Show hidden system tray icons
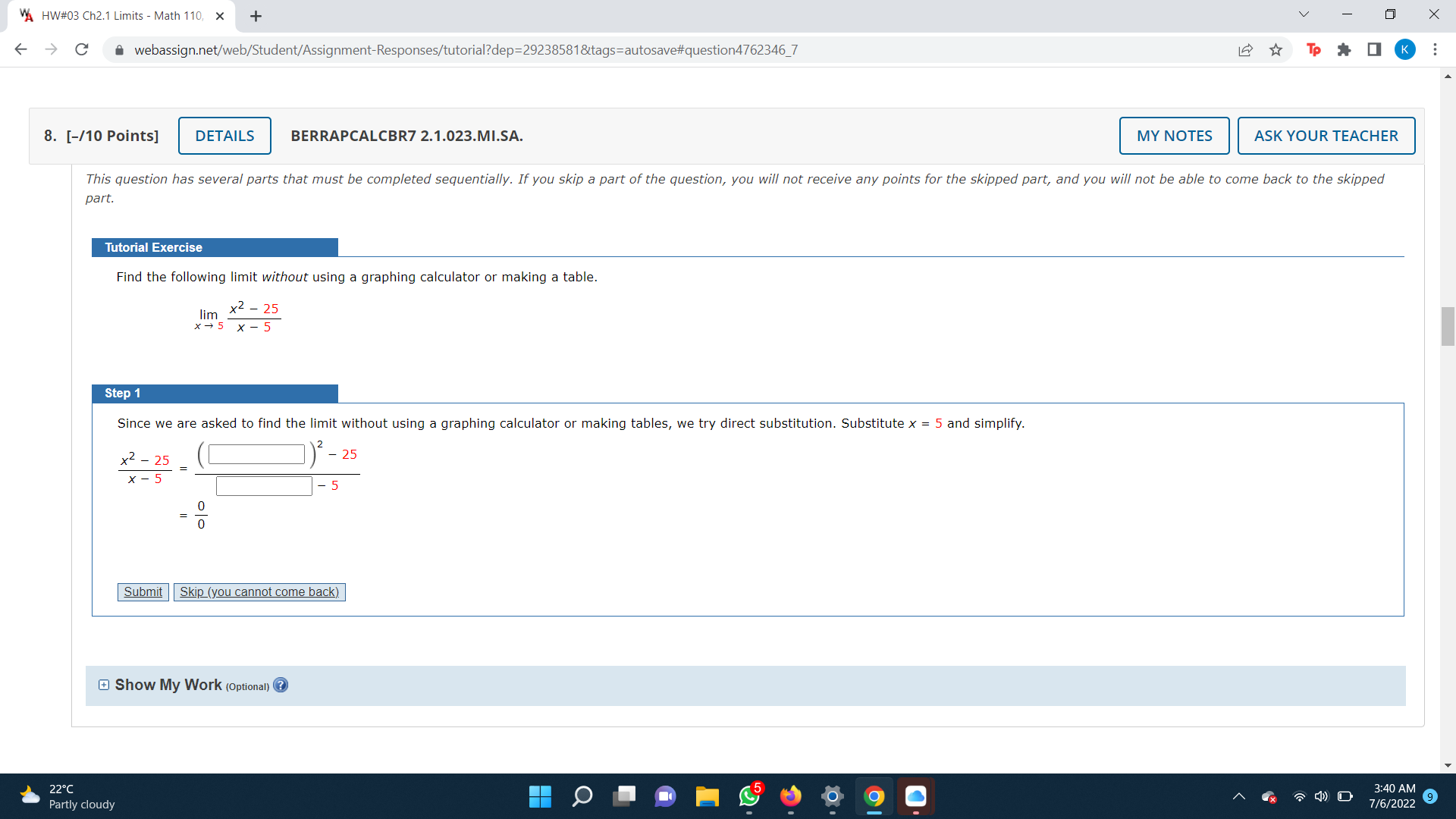The height and width of the screenshot is (819, 1456). [1238, 796]
